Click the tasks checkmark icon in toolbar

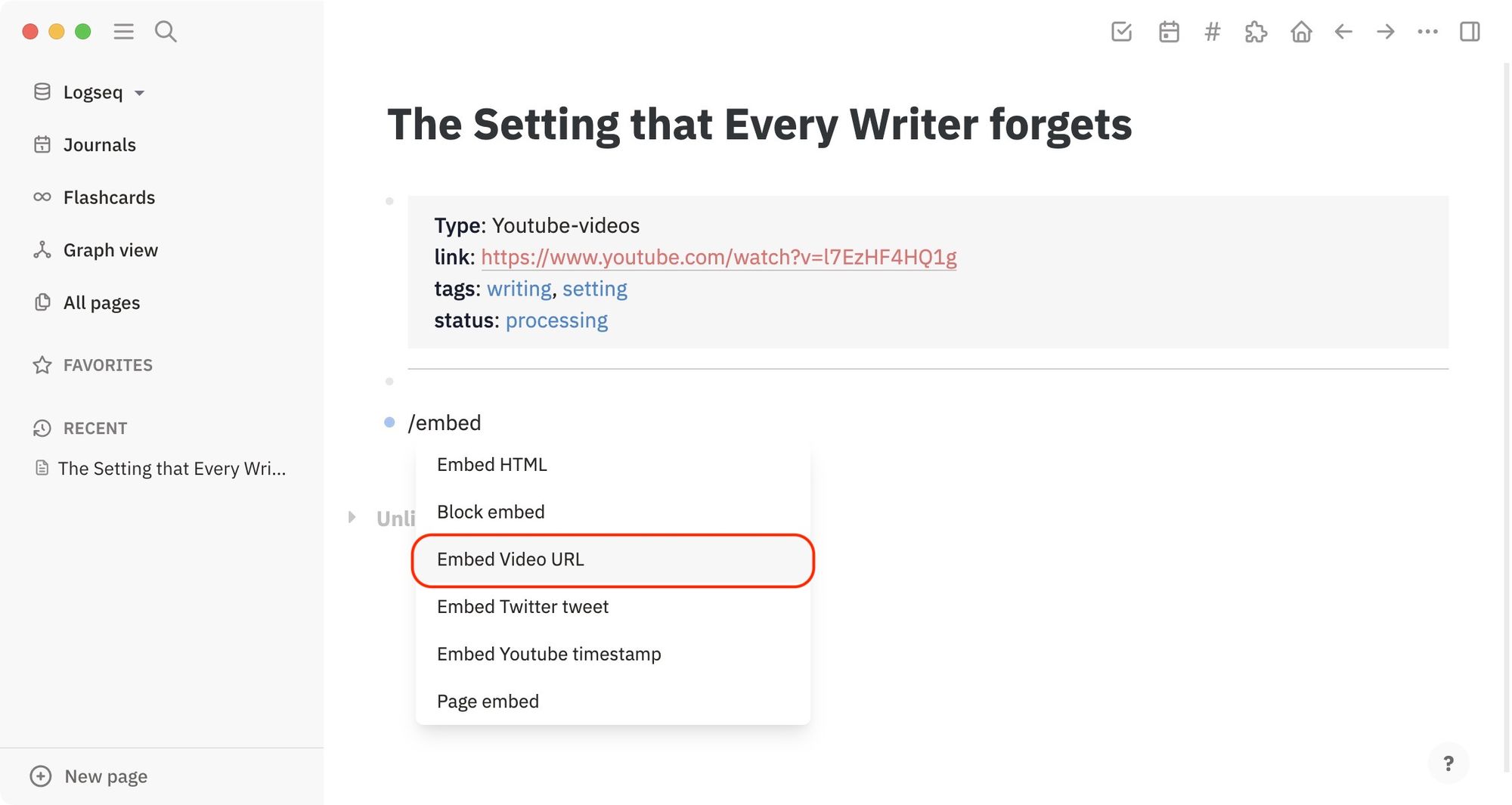(1122, 32)
